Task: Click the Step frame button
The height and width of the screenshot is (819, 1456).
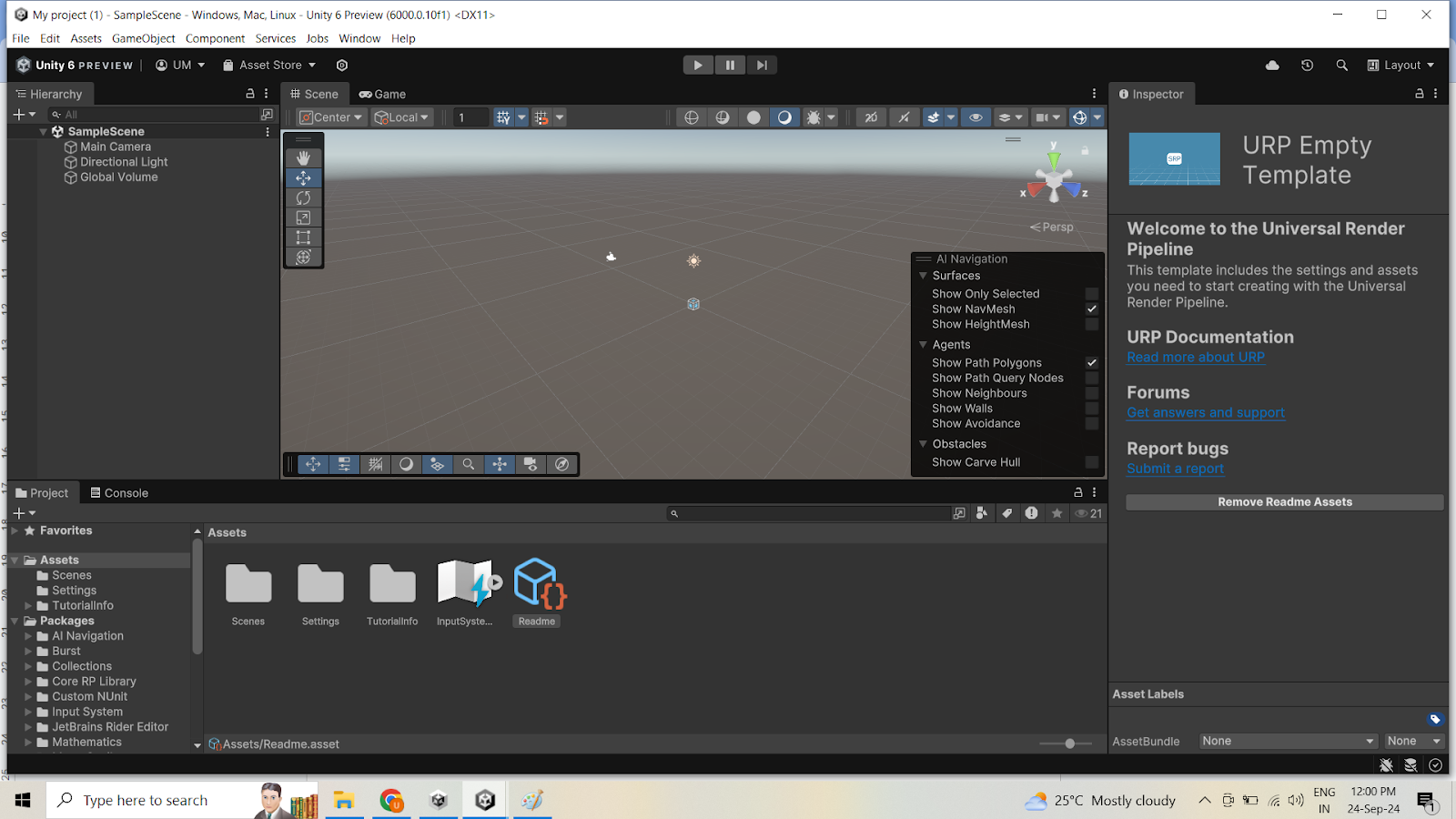Action: click(762, 65)
